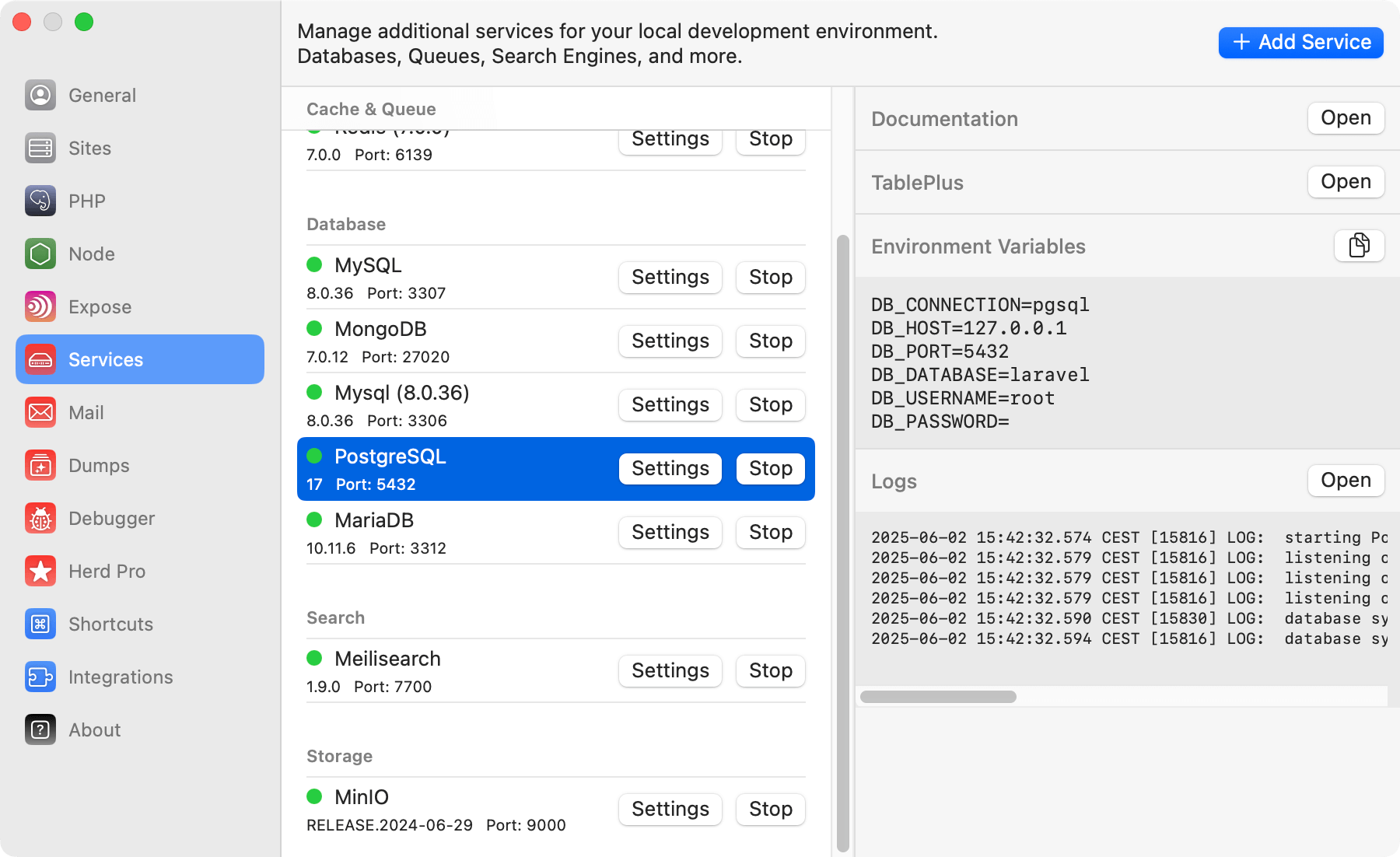Open the Integrations panel

tap(121, 677)
